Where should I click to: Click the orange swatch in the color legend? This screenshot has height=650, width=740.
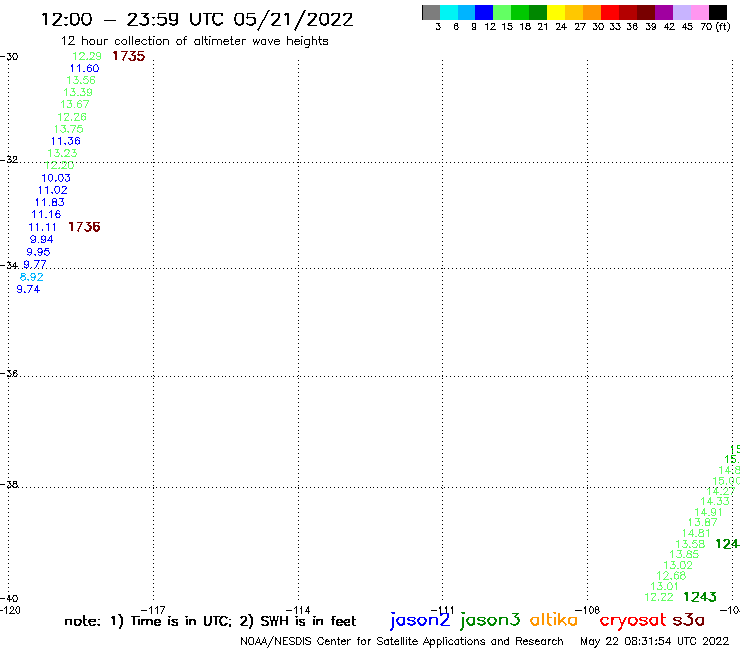tap(592, 12)
